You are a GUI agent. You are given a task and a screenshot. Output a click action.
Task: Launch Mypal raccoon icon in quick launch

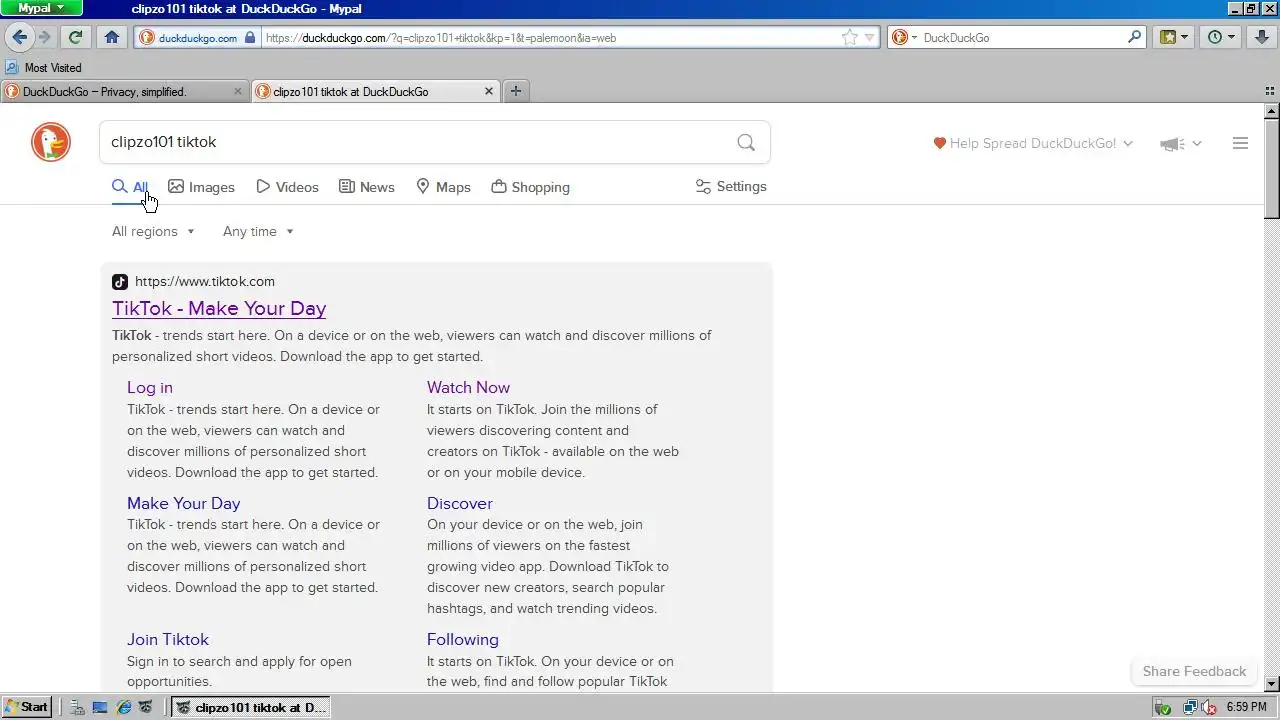tap(146, 707)
